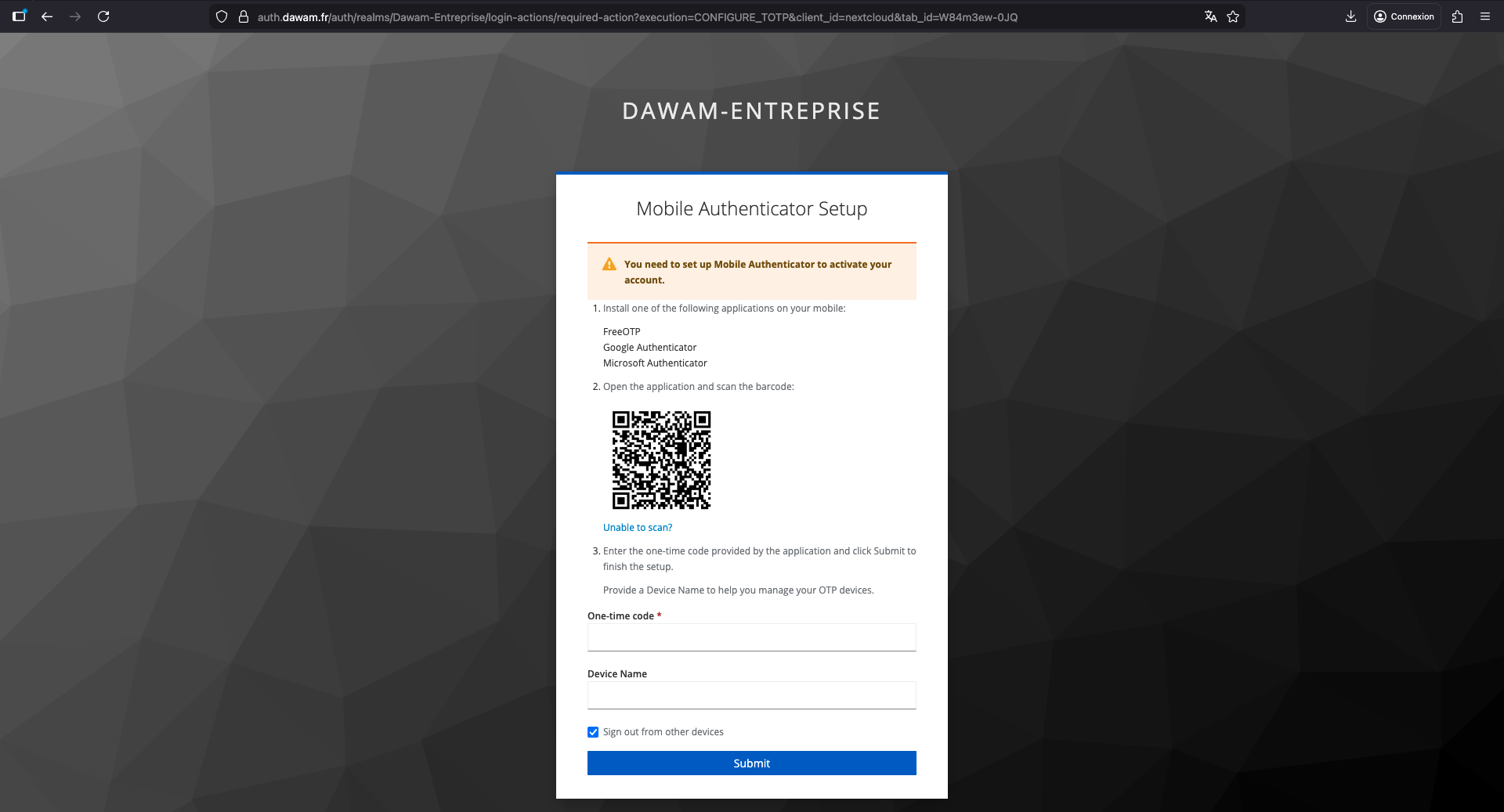Uncheck Sign out from other devices
The width and height of the screenshot is (1504, 812).
(x=593, y=731)
